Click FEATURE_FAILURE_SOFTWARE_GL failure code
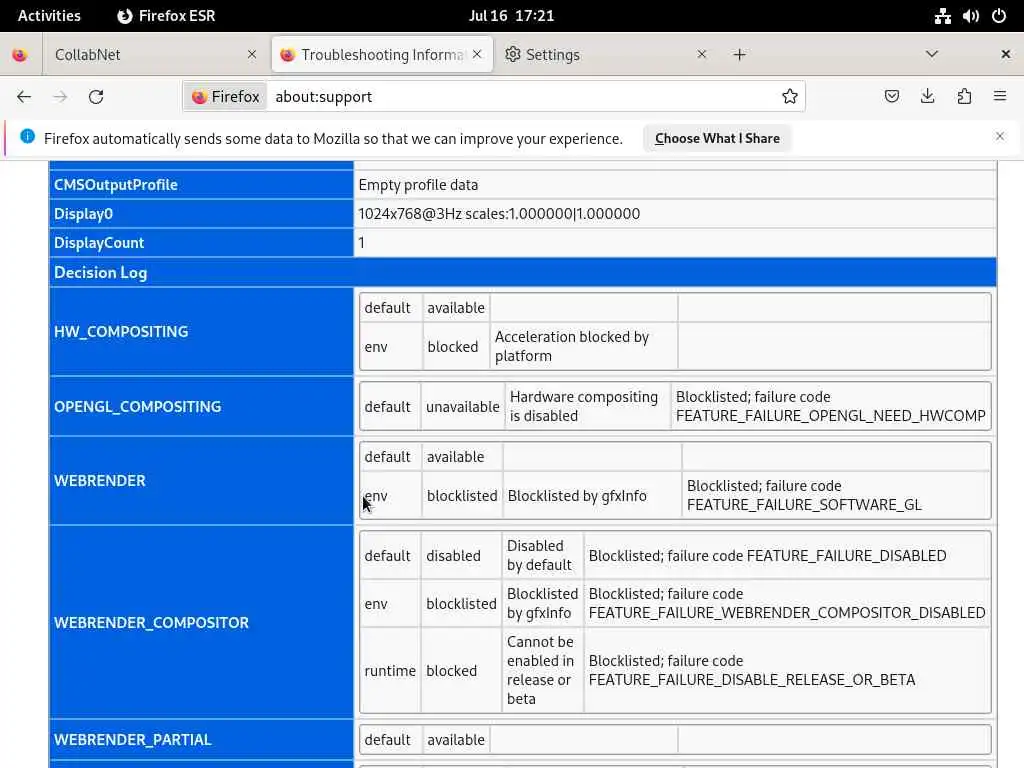This screenshot has height=768, width=1024. (x=804, y=505)
